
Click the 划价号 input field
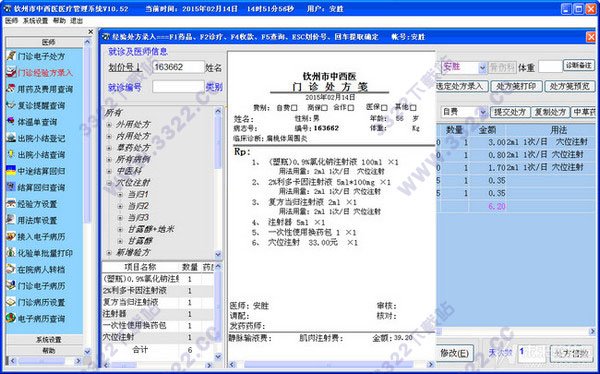178,67
